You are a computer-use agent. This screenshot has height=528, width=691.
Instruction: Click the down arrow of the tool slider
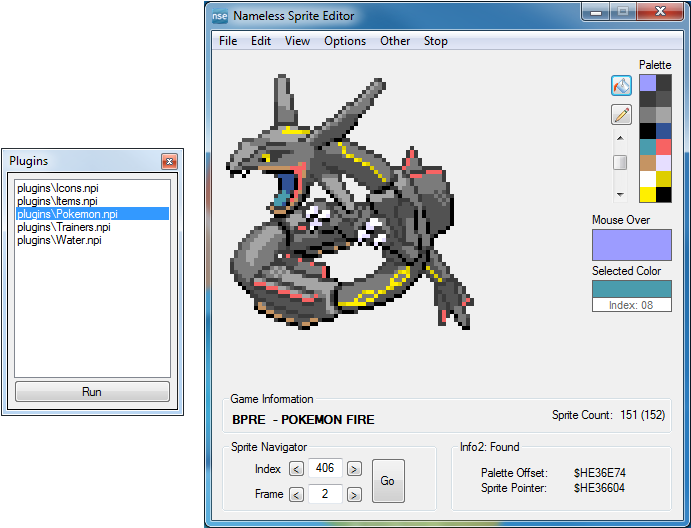coord(620,194)
